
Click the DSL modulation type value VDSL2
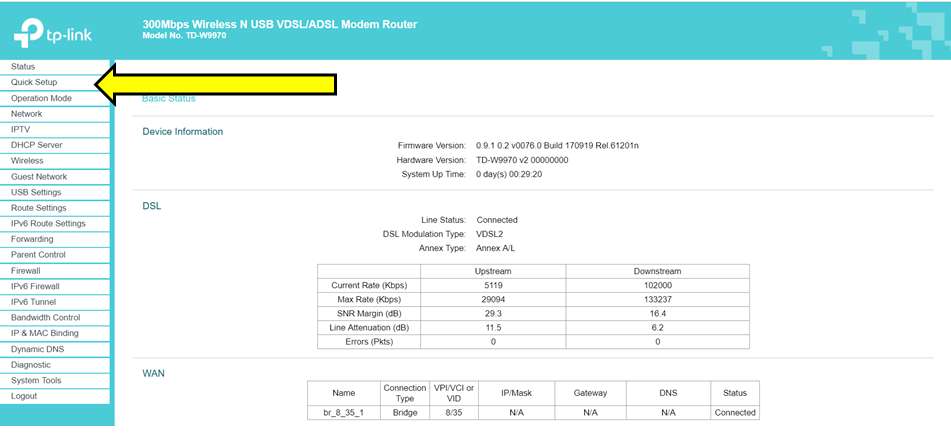click(x=490, y=234)
